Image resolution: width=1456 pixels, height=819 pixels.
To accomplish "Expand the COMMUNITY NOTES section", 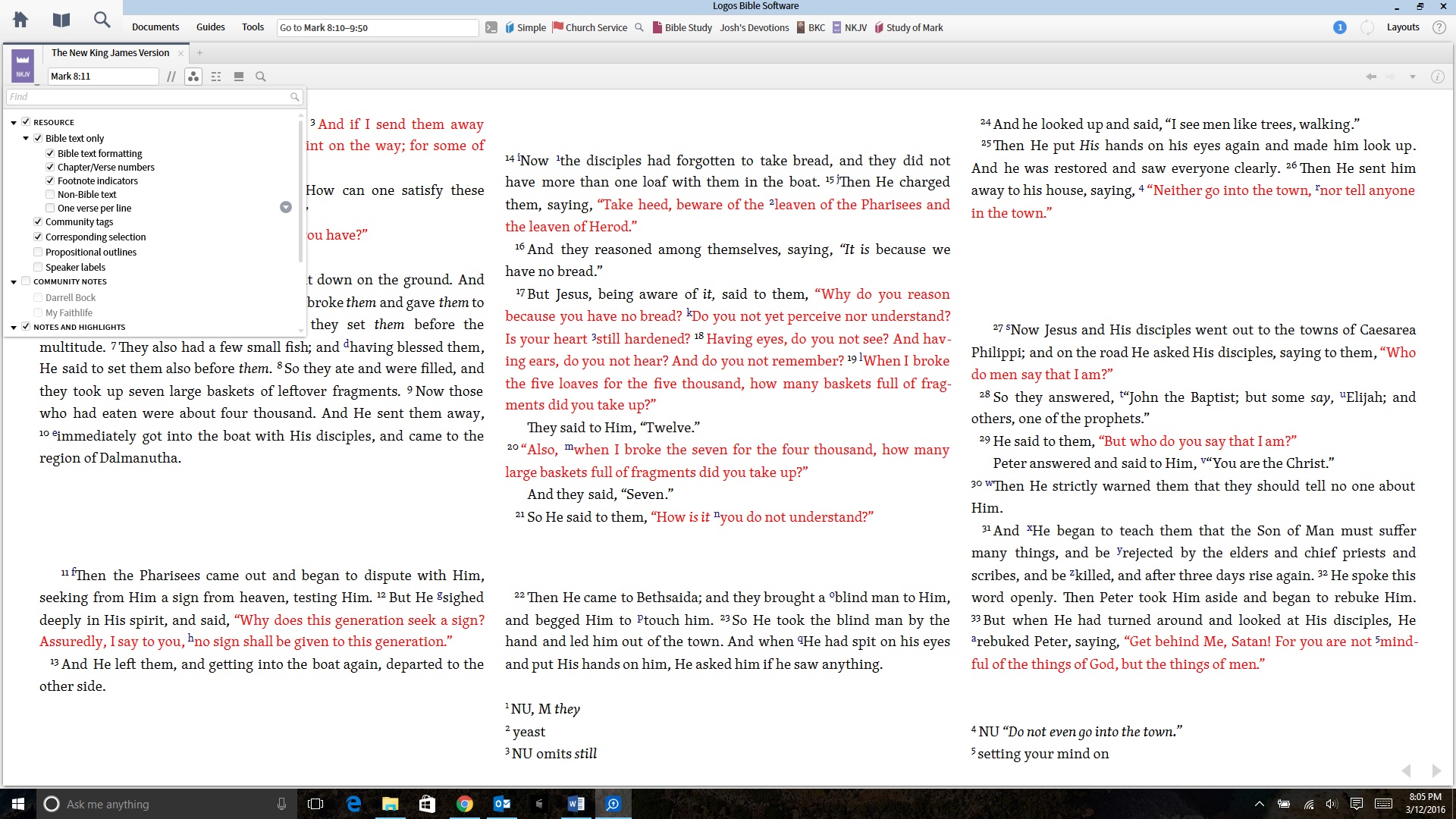I will click(14, 281).
